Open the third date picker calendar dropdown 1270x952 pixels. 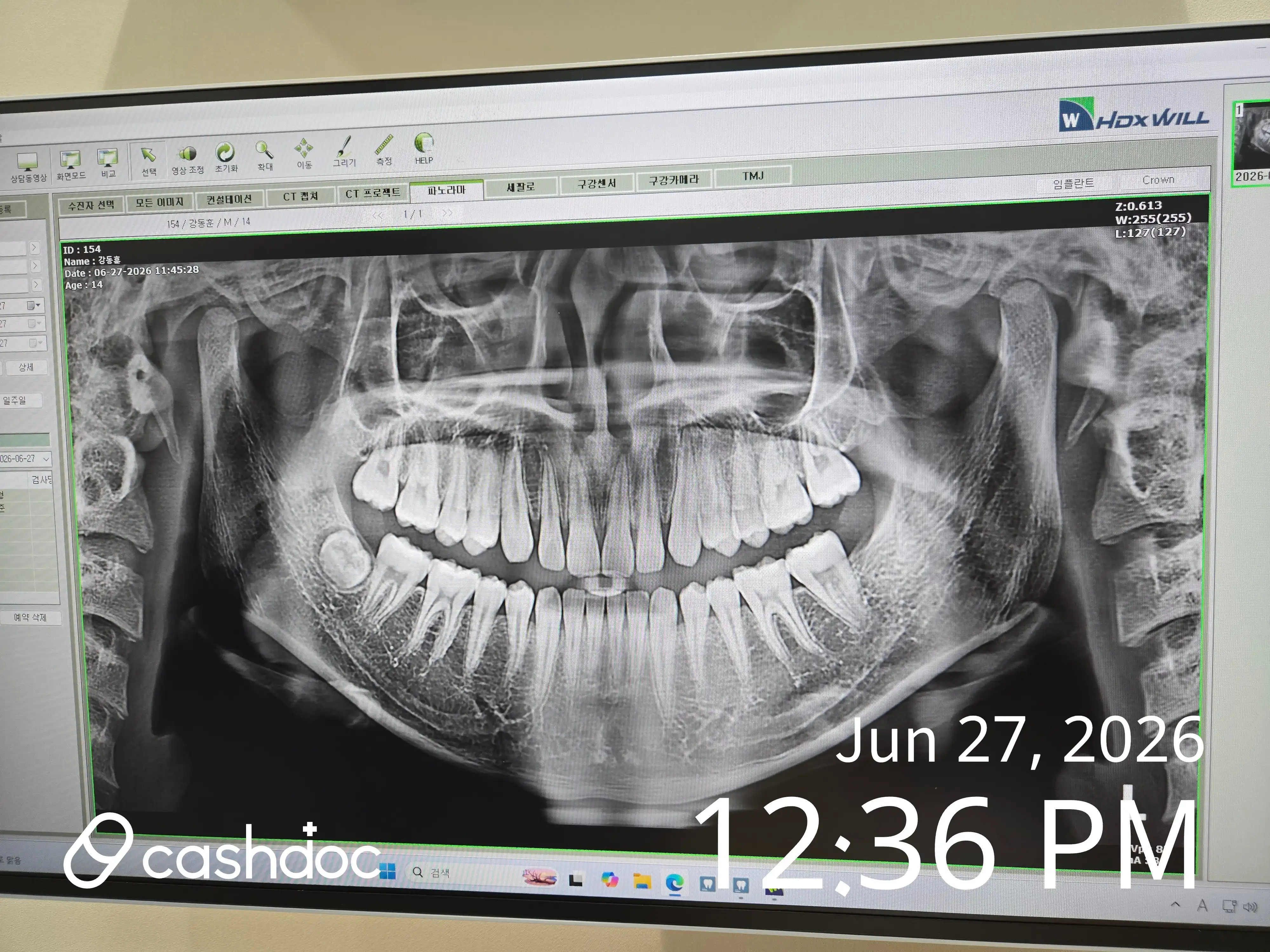click(36, 343)
